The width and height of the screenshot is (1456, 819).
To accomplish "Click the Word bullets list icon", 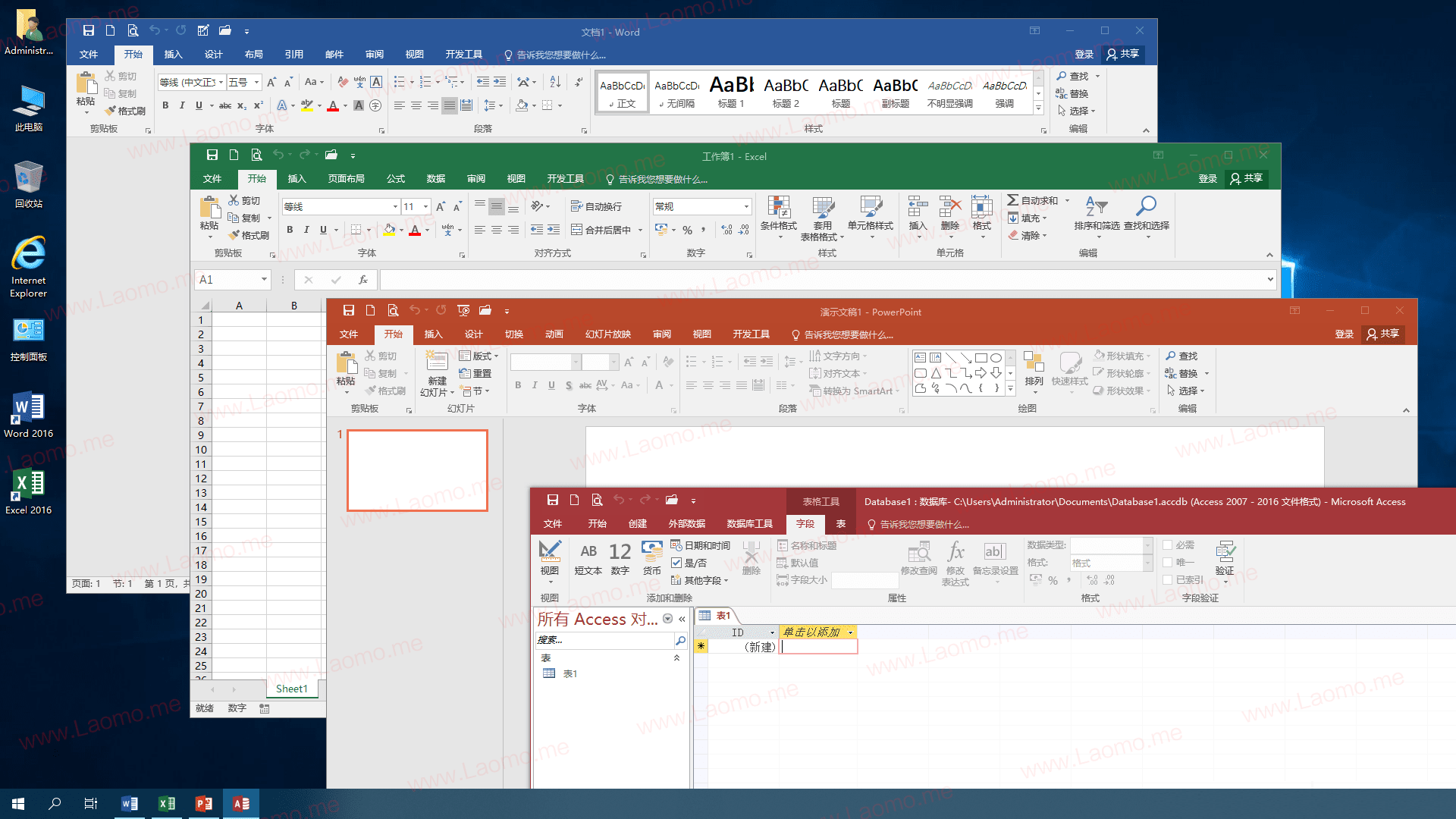I will point(400,82).
